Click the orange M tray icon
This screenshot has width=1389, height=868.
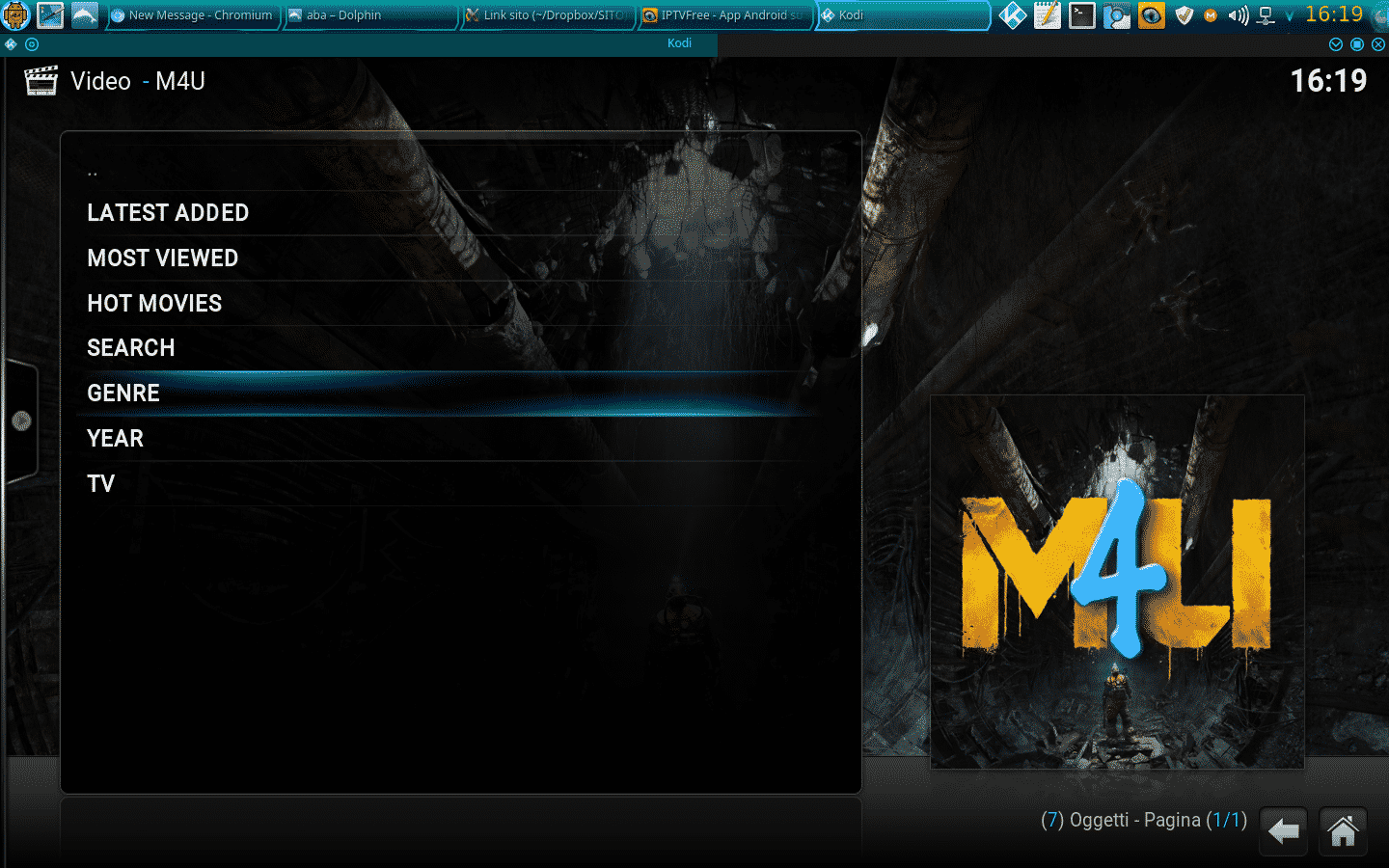point(1211,15)
